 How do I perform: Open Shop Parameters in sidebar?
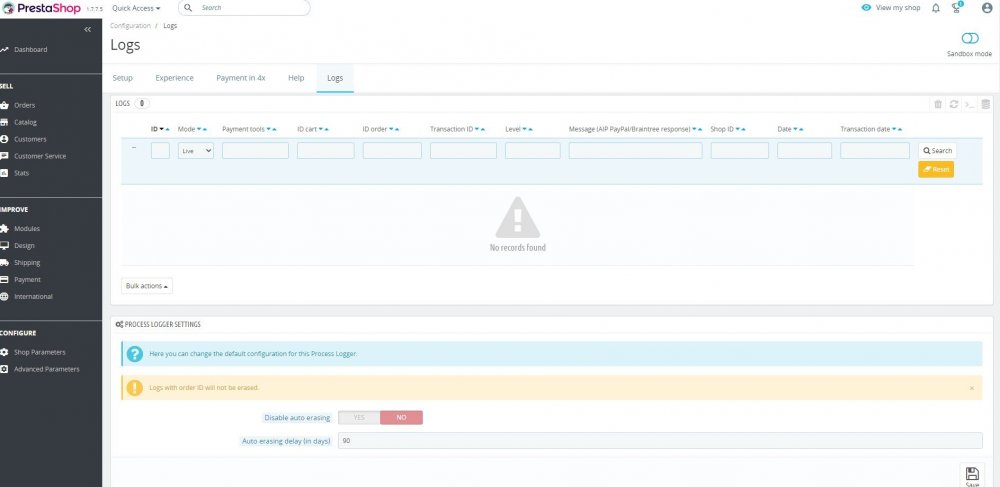point(40,353)
